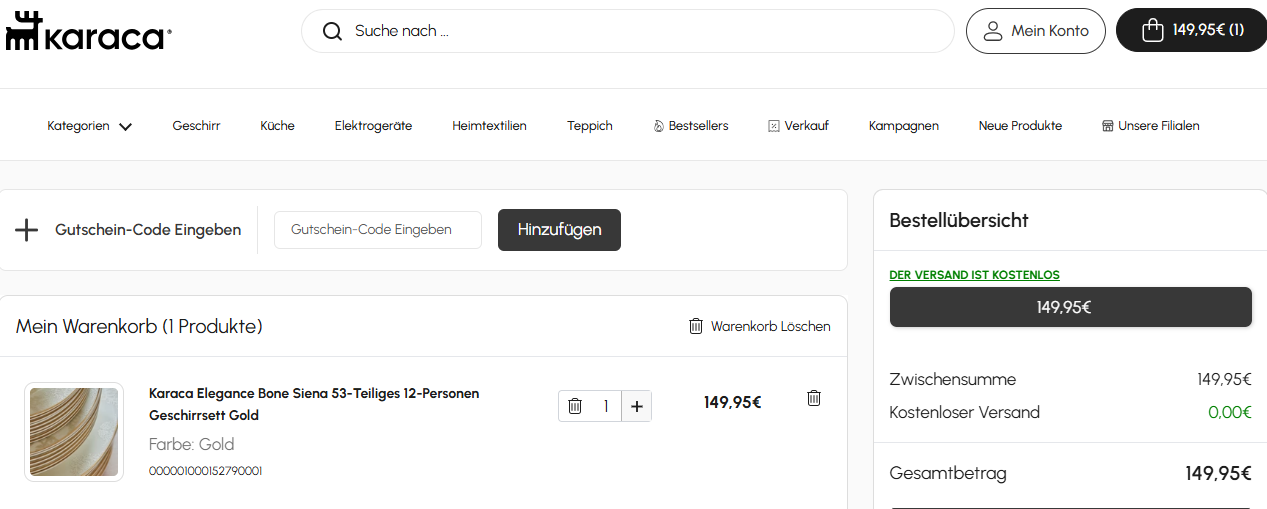Click the plus icon beside Gutschein-Code Eingeben

26,230
